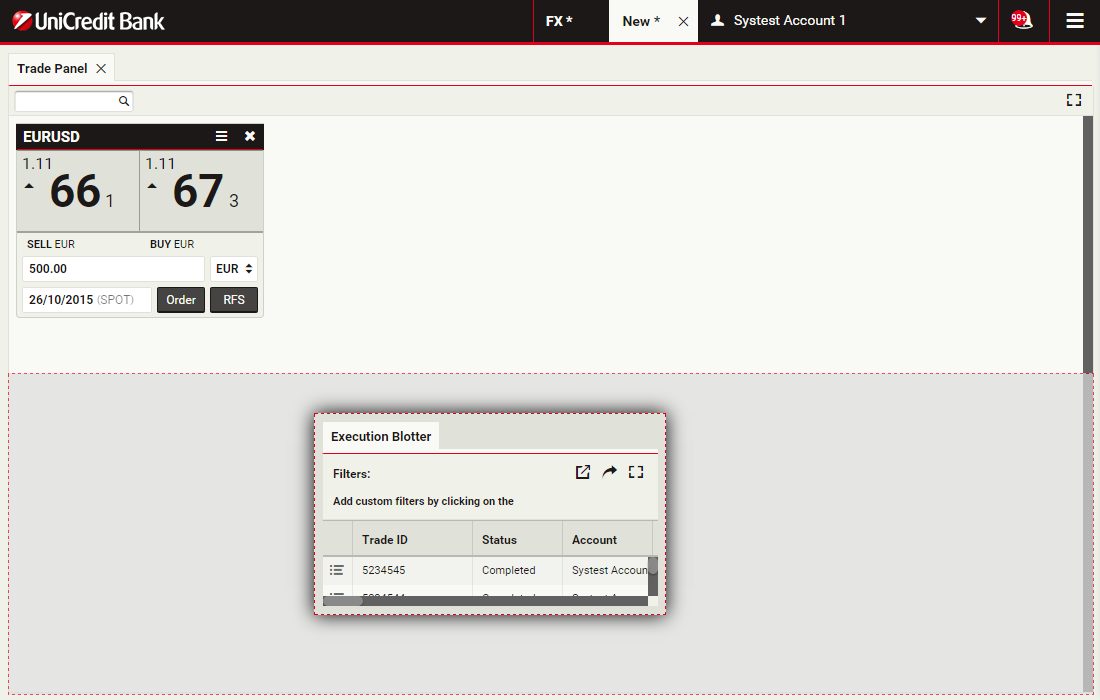
Task: Open row menu for trade 5234545
Action: (x=337, y=570)
